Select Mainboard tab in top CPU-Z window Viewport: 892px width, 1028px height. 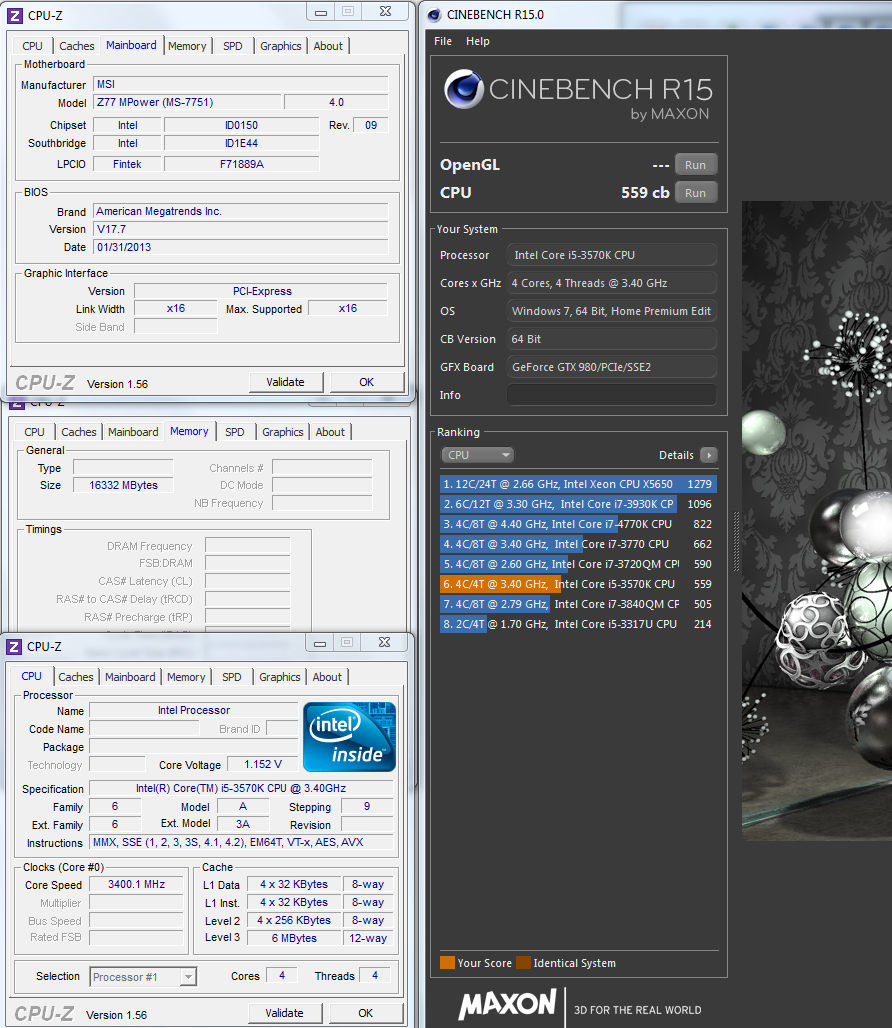[x=131, y=45]
